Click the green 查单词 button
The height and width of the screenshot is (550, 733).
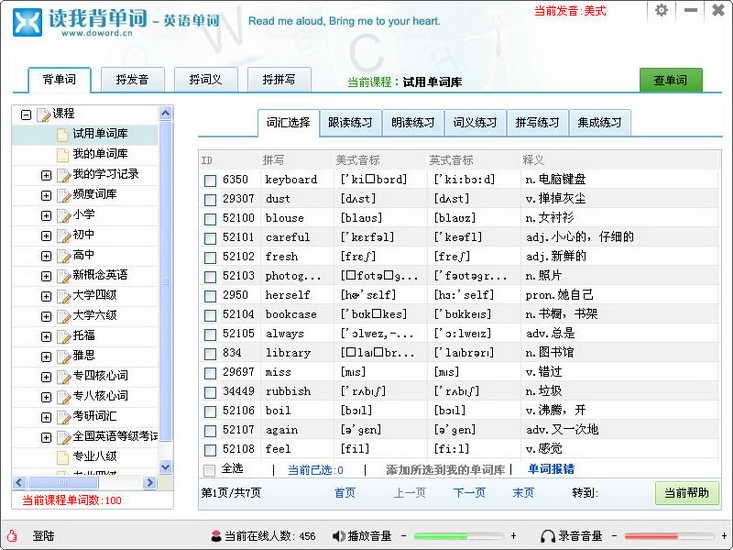click(x=671, y=80)
